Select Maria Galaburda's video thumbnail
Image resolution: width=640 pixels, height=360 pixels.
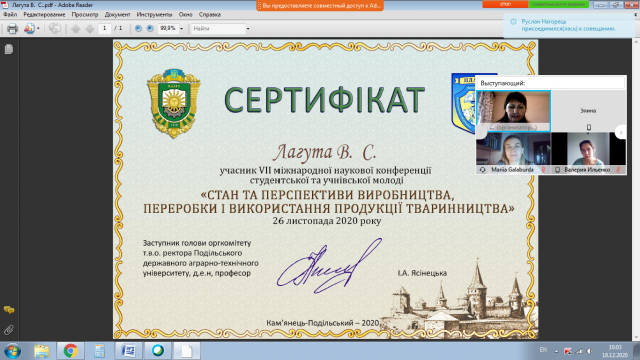[x=513, y=153]
